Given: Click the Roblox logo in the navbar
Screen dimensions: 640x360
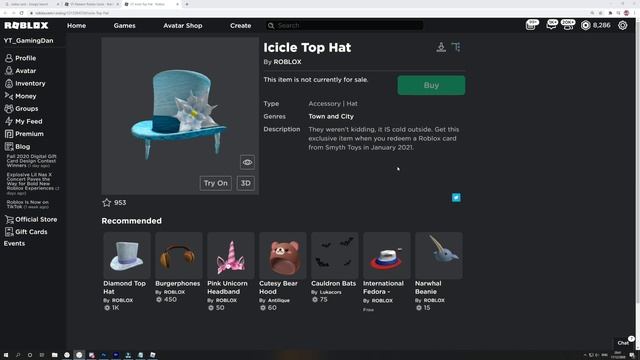Looking at the screenshot, I should pyautogui.click(x=26, y=25).
